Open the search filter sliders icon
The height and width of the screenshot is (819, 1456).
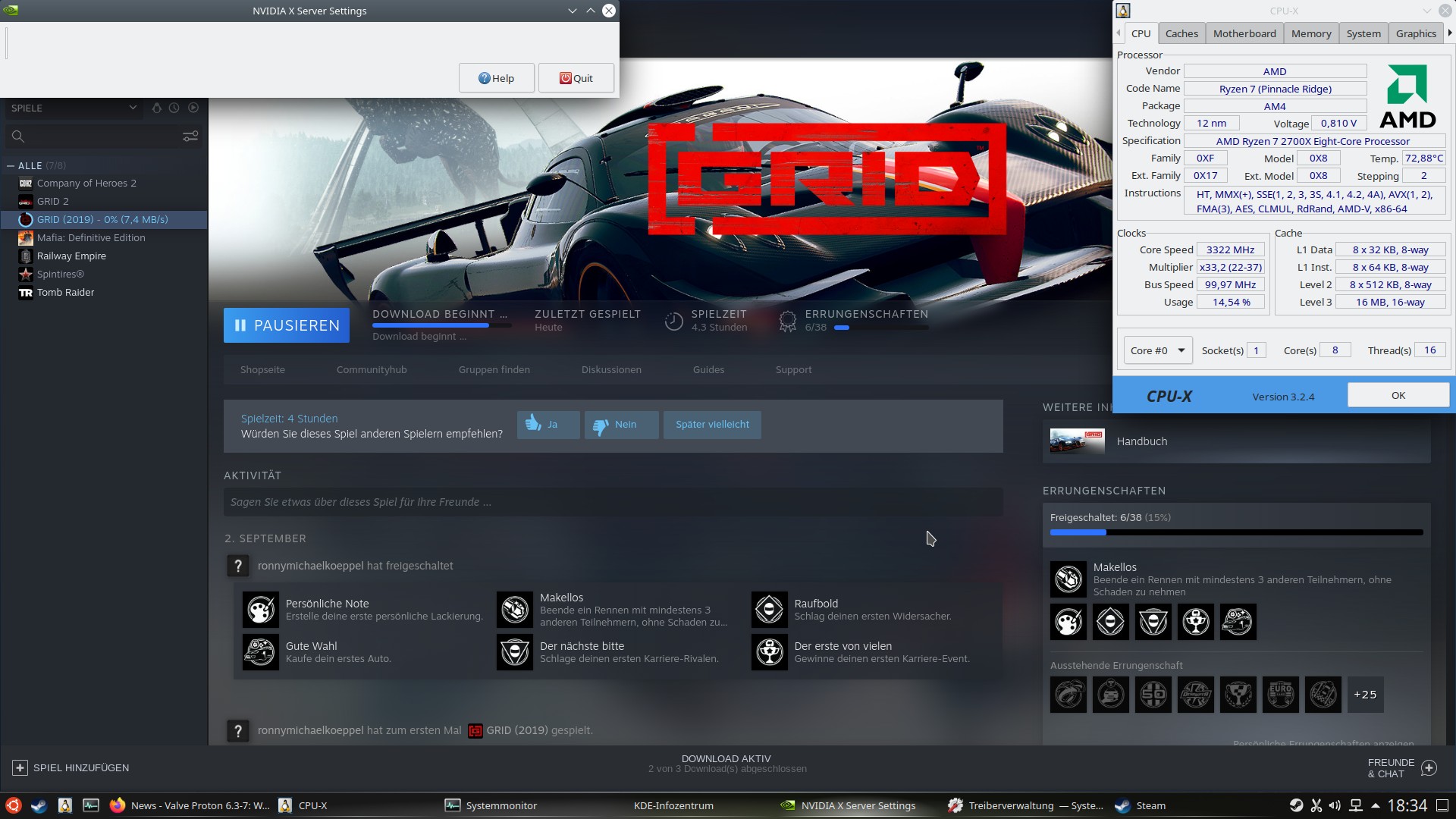pos(190,136)
